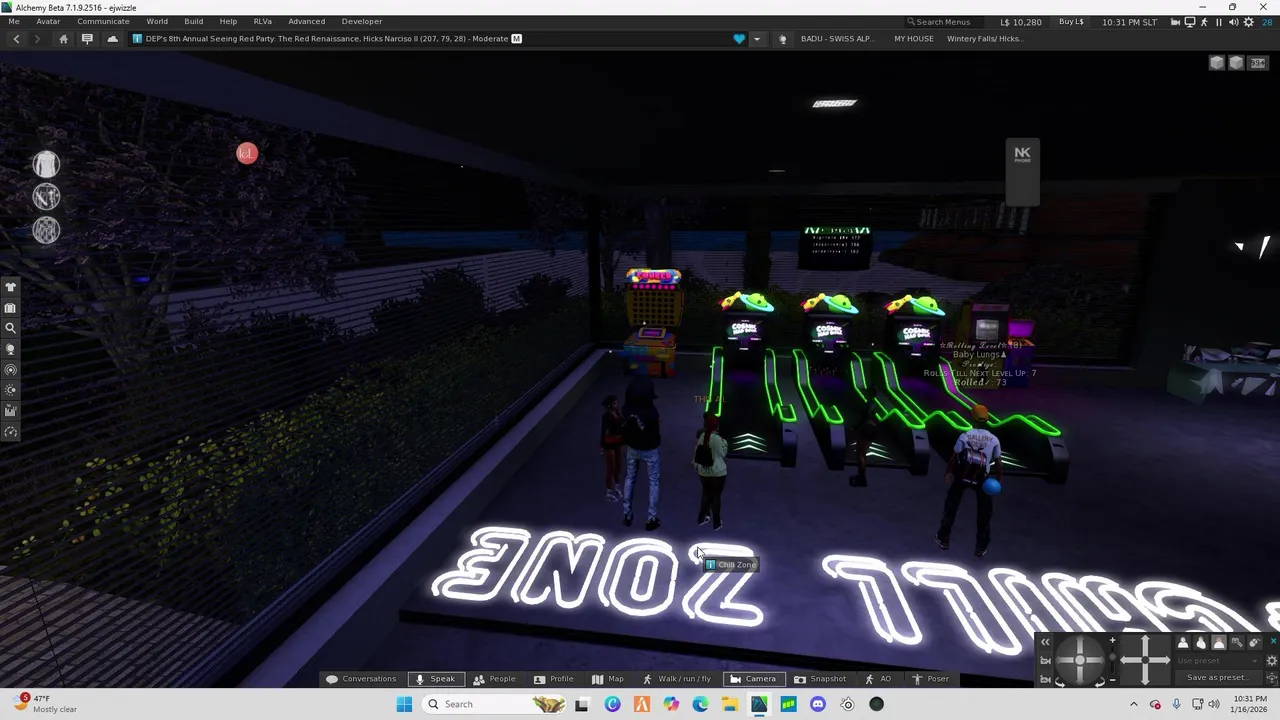Open camera preset gear settings

tap(1272, 661)
